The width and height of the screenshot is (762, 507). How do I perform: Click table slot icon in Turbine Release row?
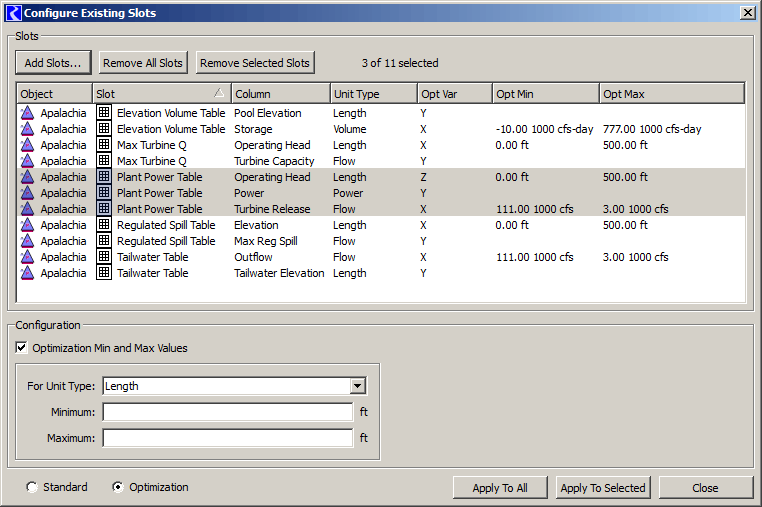tap(104, 209)
